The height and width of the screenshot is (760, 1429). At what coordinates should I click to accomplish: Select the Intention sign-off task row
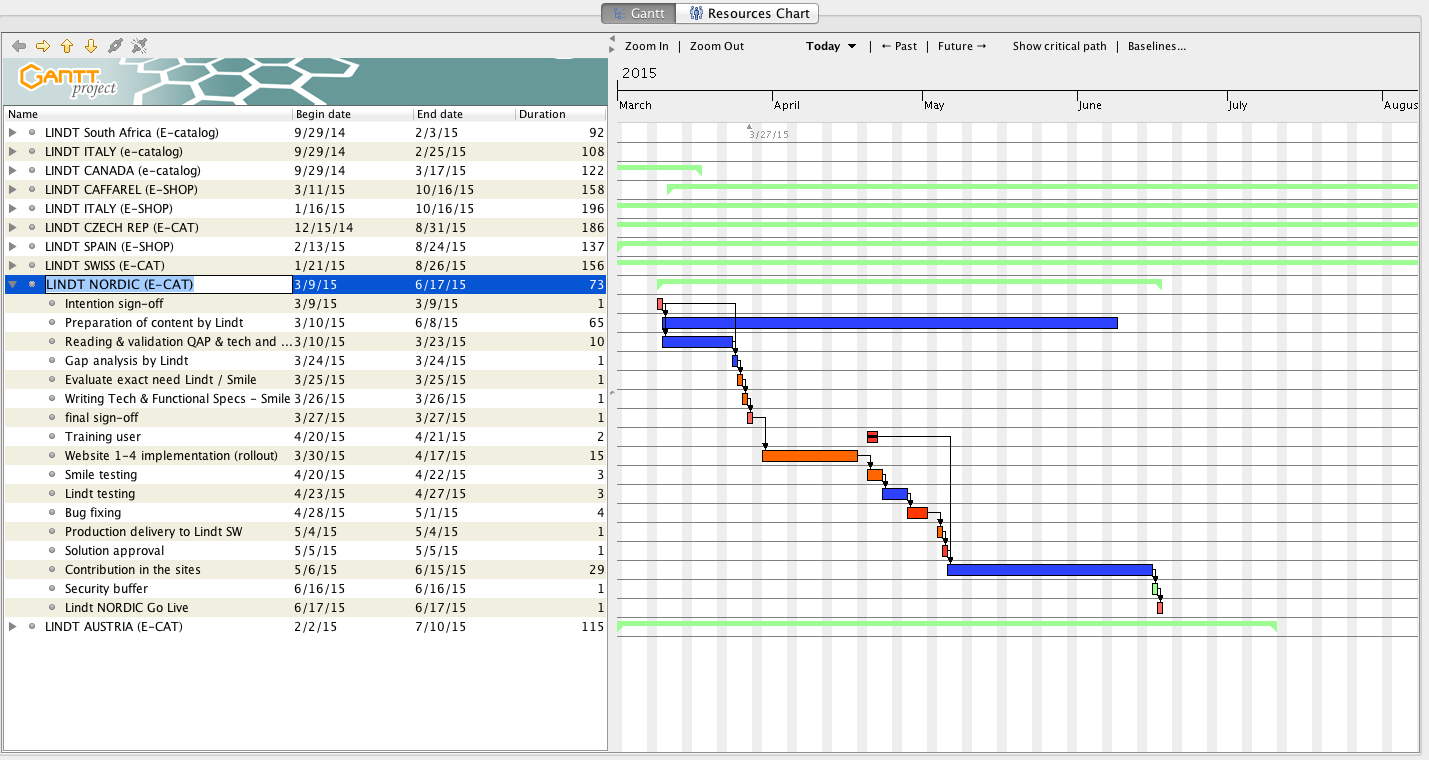[x=305, y=303]
